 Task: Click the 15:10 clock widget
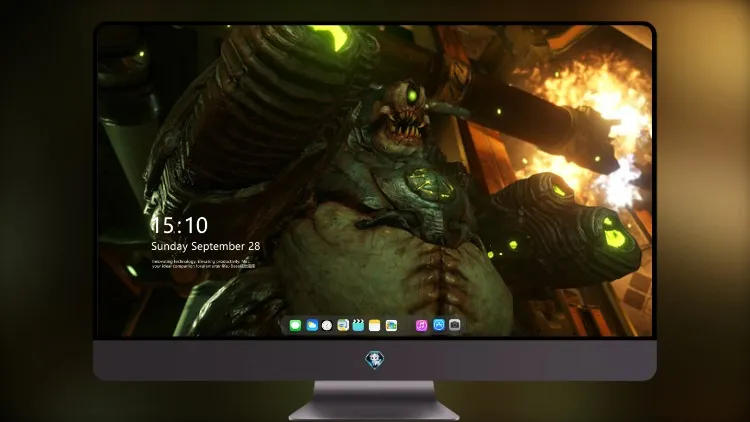tap(179, 225)
